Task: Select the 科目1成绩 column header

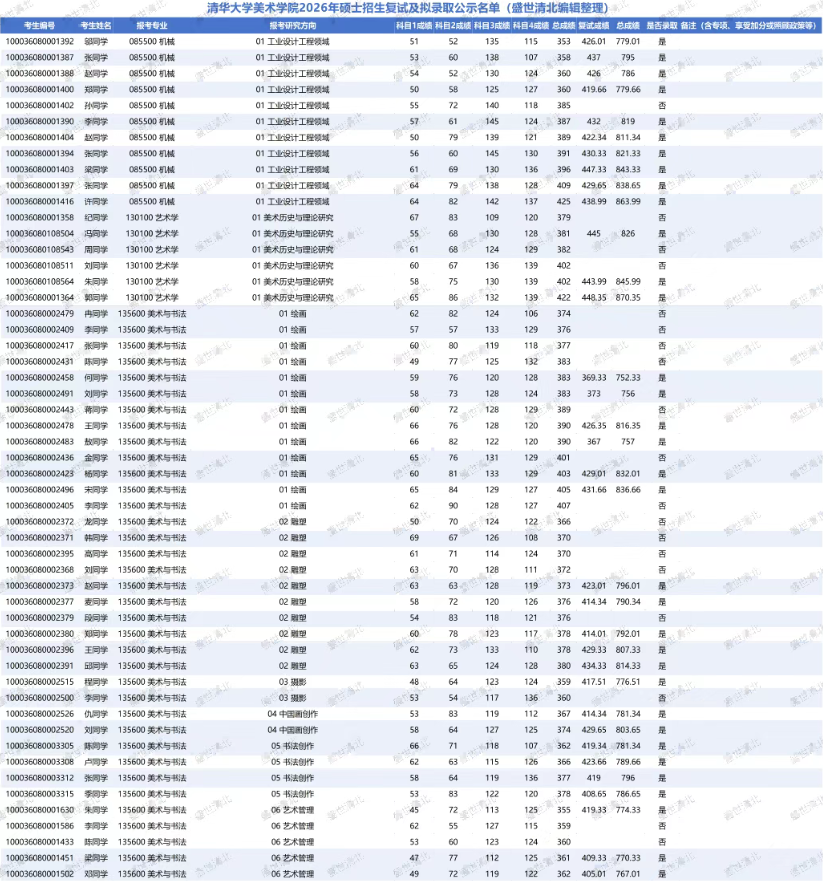Action: tap(413, 24)
